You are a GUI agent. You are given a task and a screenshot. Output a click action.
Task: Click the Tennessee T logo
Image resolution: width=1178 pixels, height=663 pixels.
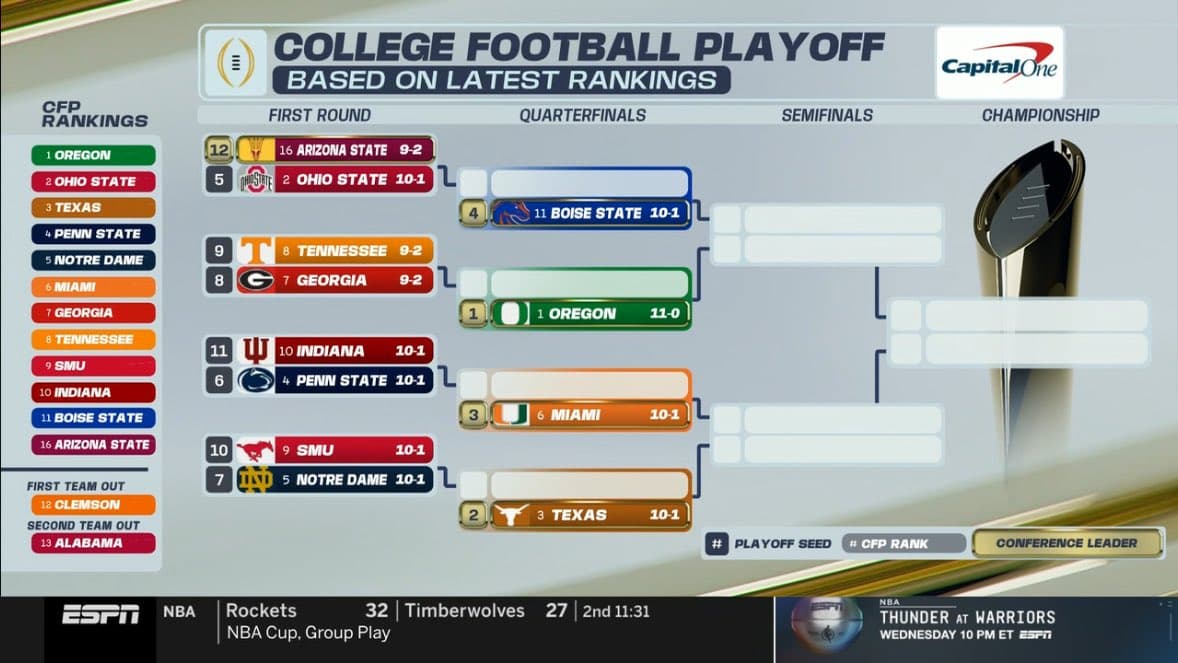click(256, 251)
